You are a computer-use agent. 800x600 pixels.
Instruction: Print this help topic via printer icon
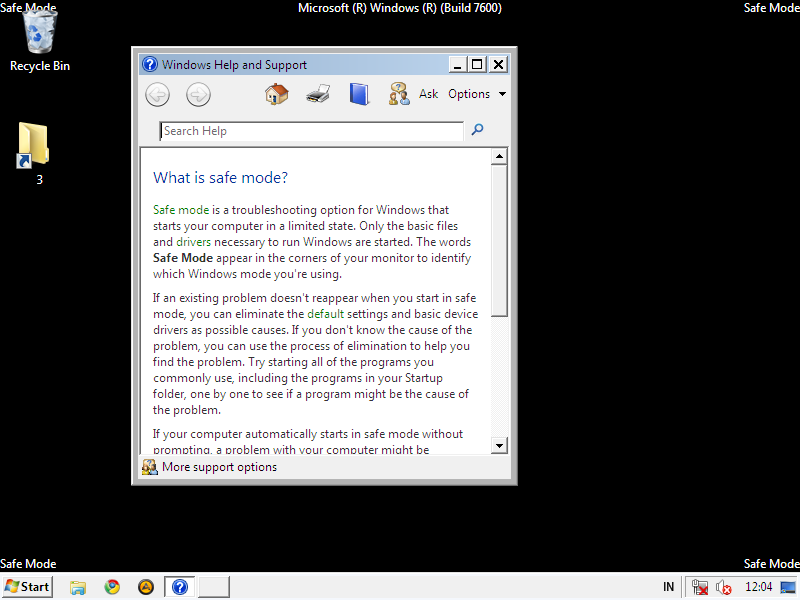[318, 94]
